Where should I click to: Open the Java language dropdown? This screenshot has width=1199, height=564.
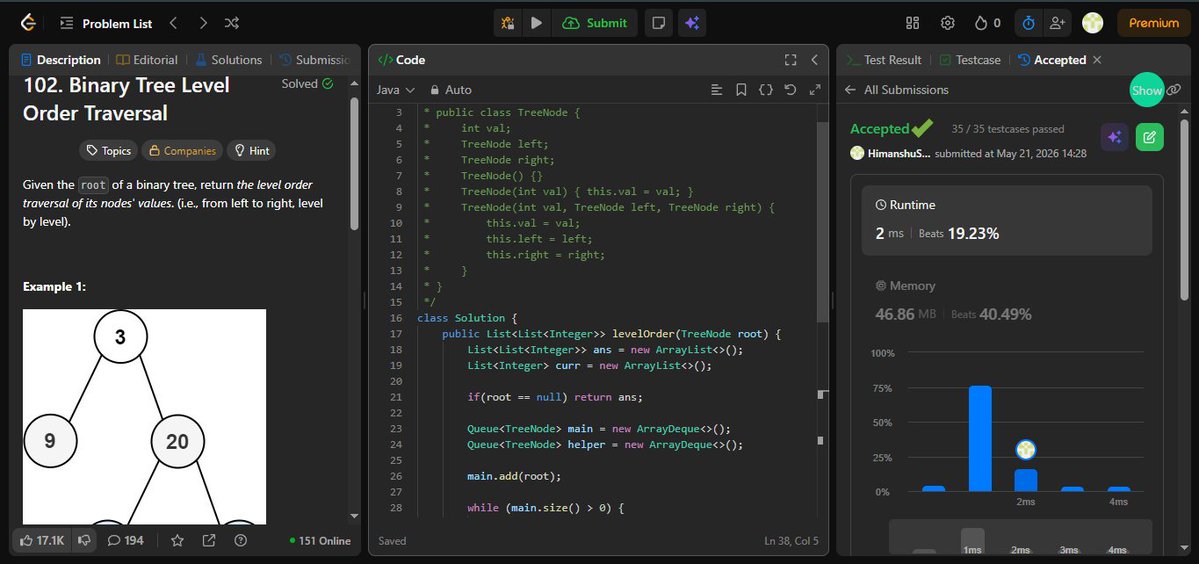click(395, 89)
